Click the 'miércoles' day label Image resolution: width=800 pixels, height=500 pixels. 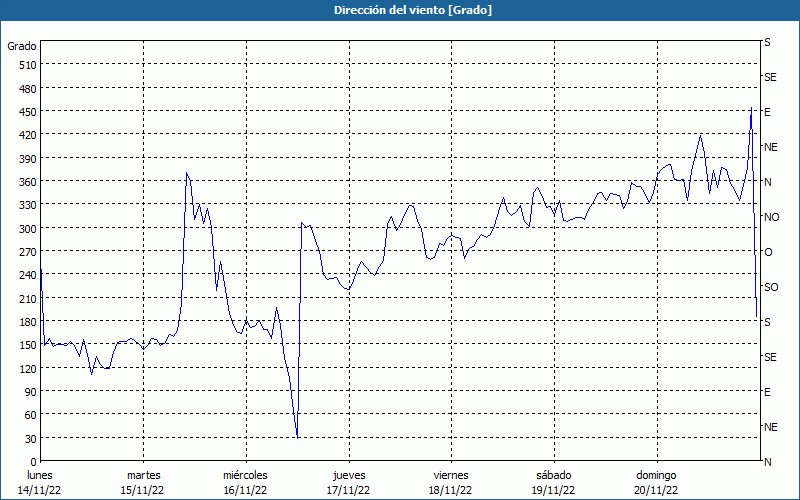(245, 476)
